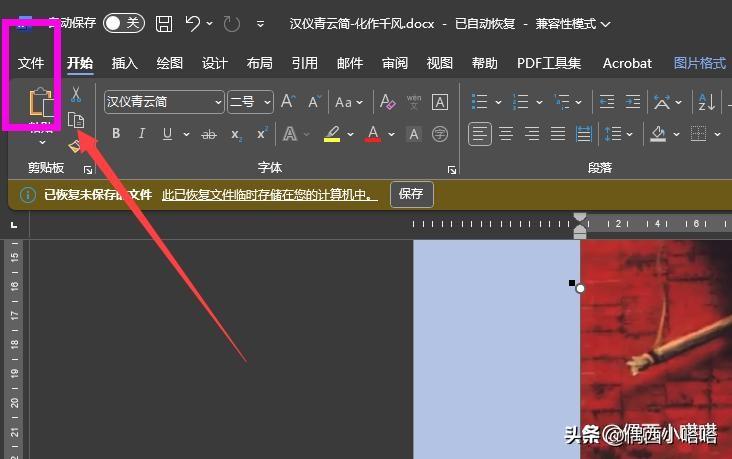Click the recovered file temporary storage link
The image size is (732, 459).
click(x=269, y=195)
